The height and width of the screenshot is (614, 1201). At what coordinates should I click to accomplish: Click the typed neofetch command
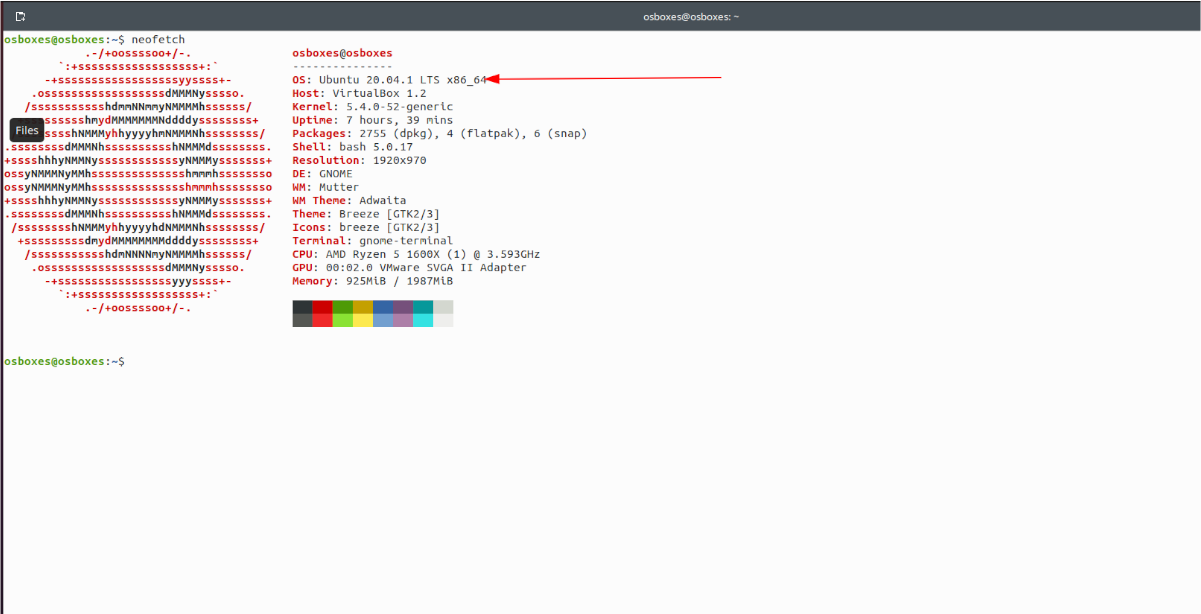pyautogui.click(x=158, y=39)
